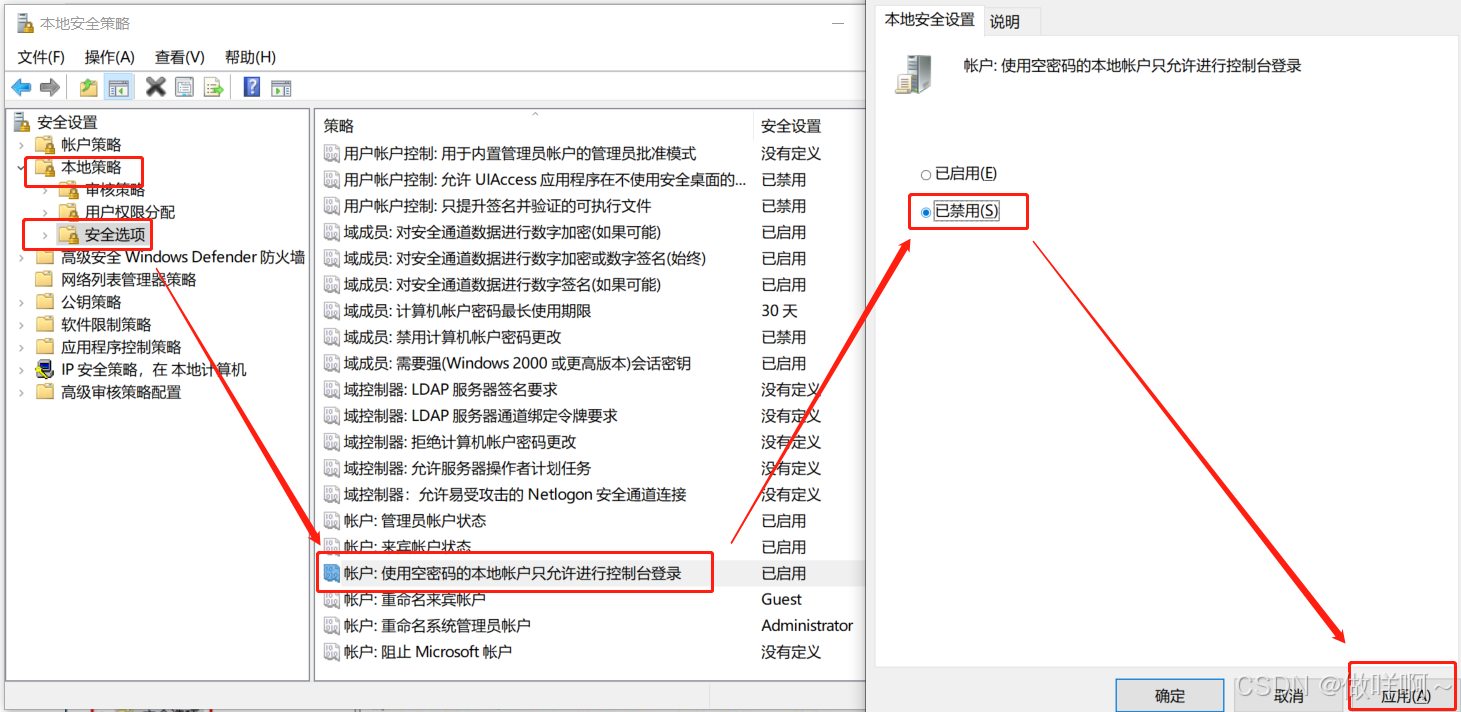The height and width of the screenshot is (712, 1461).
Task: Select 域成员: 禁用计算机帐户密码更改 policy row
Action: [590, 337]
